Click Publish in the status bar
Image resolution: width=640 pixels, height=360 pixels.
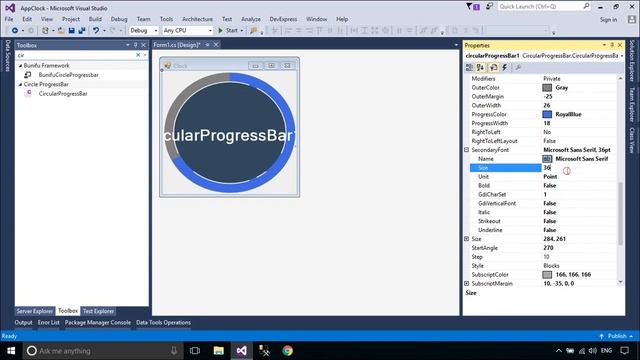click(617, 336)
